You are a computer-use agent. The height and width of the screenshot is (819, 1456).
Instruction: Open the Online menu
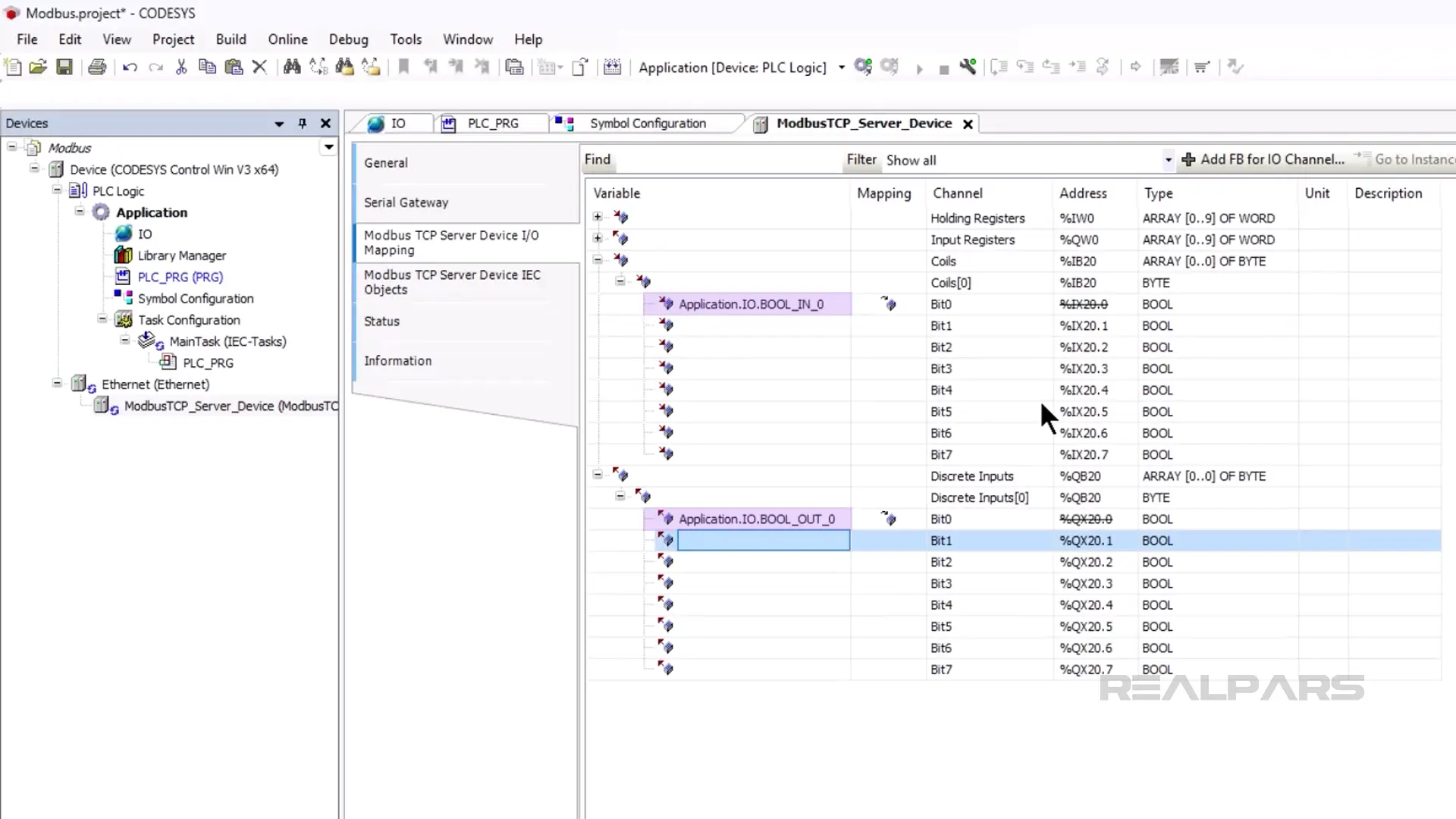pyautogui.click(x=287, y=39)
